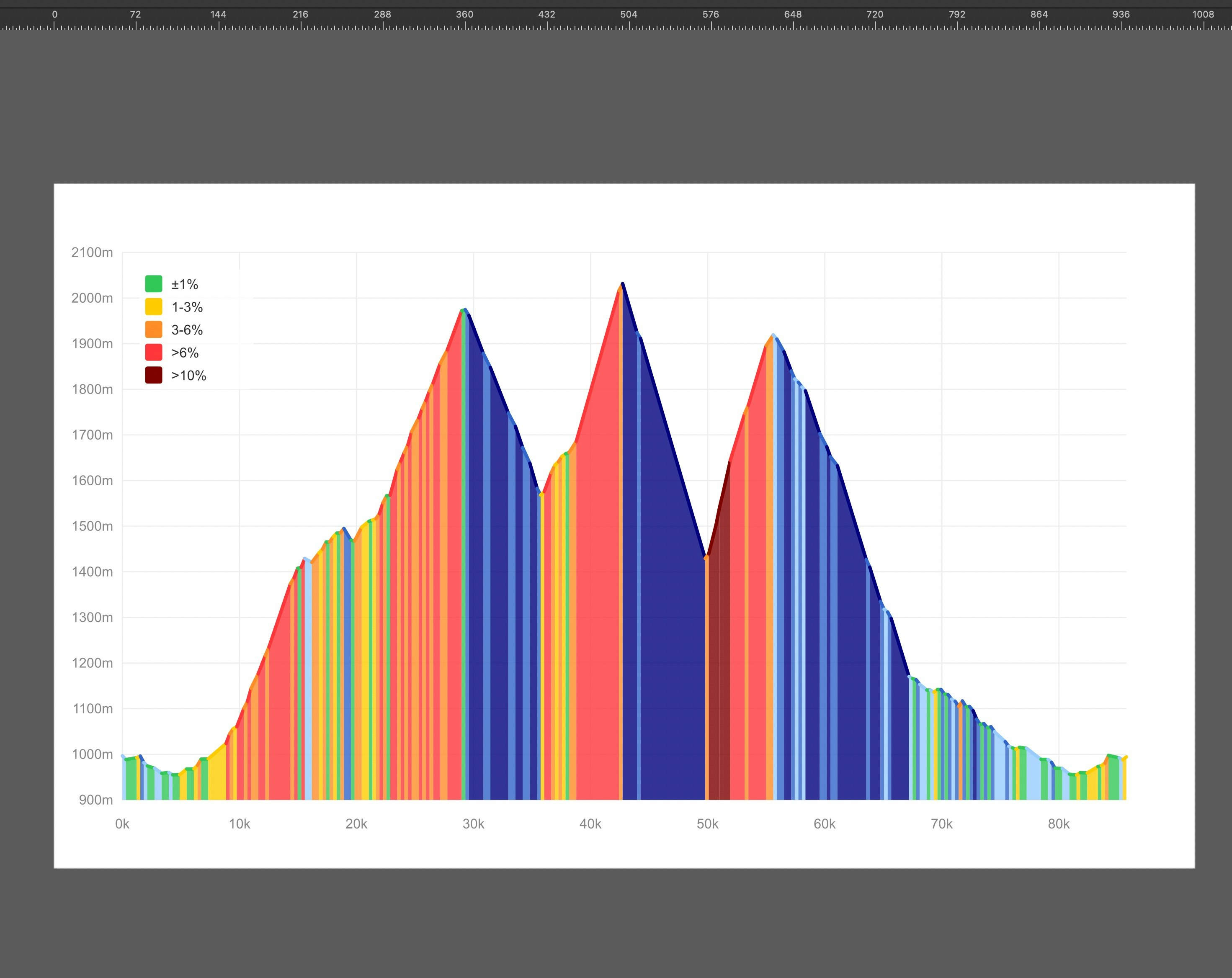Screen dimensions: 1232x978
Task: Click the dark red >10% legend swatch
Action: [x=153, y=375]
